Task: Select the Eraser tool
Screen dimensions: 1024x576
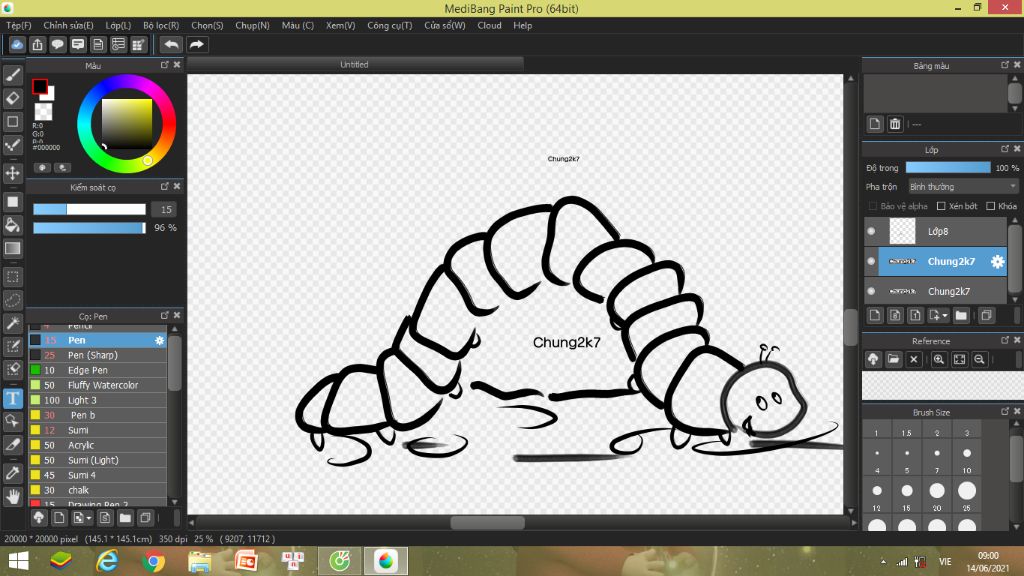Action: (x=12, y=98)
